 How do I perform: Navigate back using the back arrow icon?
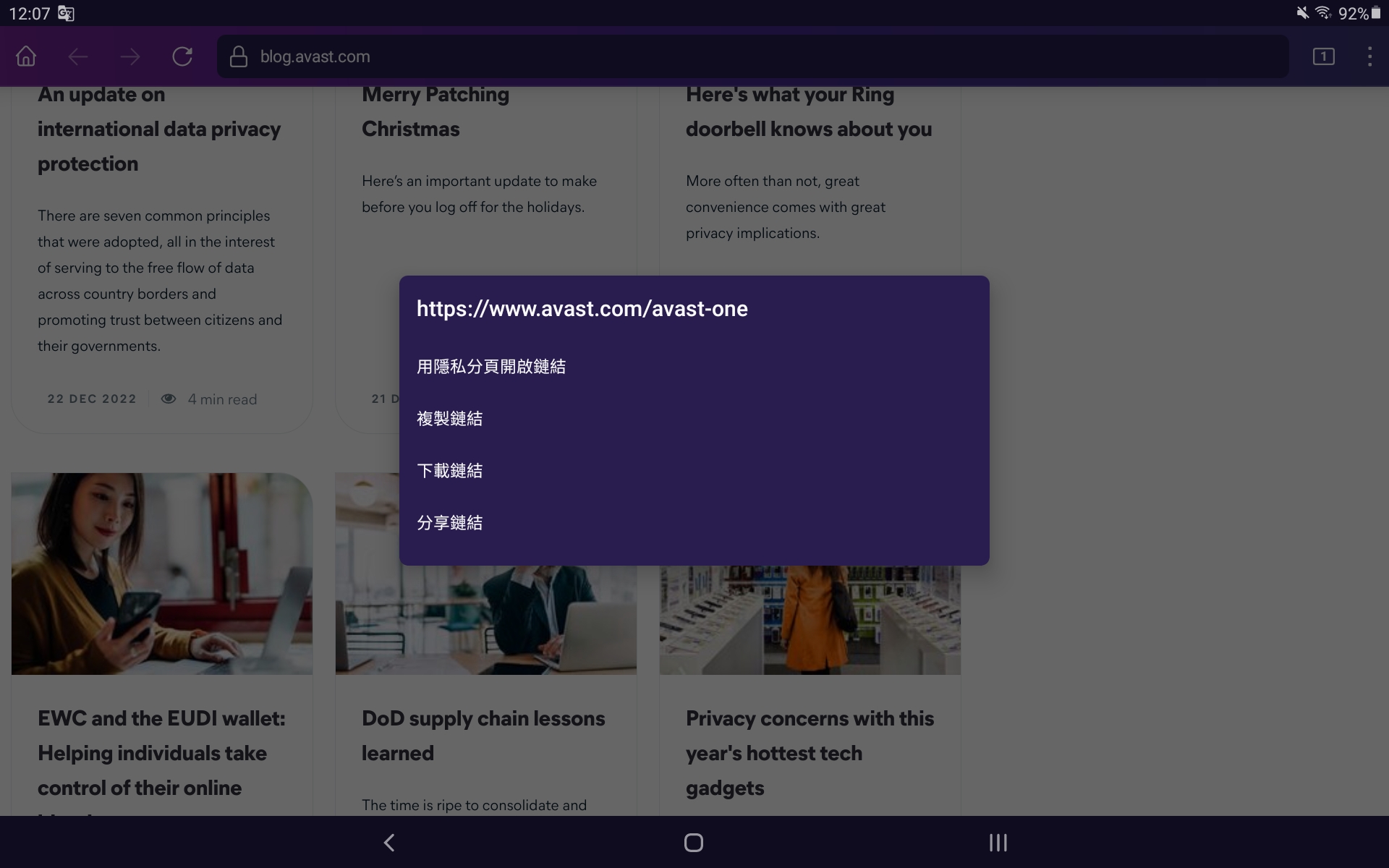click(x=77, y=56)
